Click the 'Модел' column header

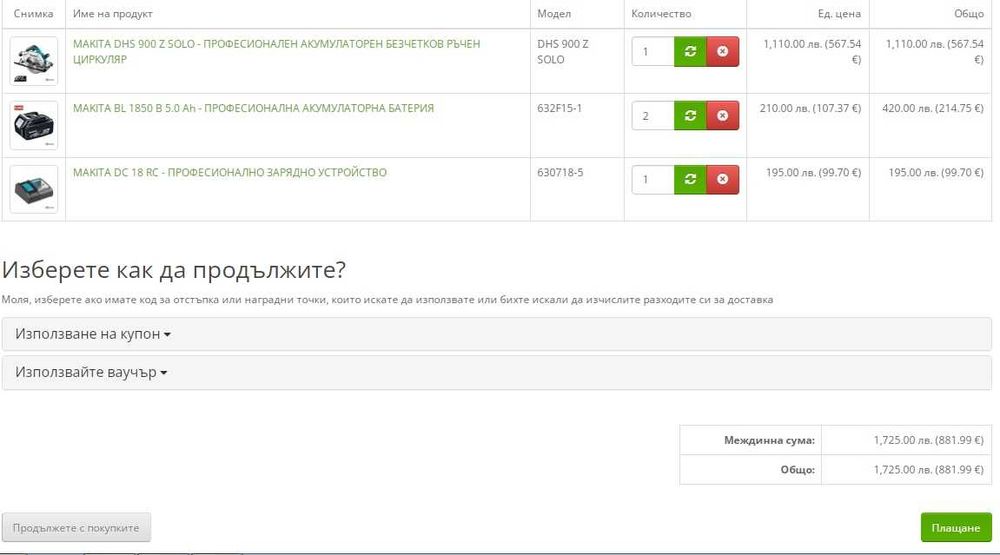tap(554, 13)
